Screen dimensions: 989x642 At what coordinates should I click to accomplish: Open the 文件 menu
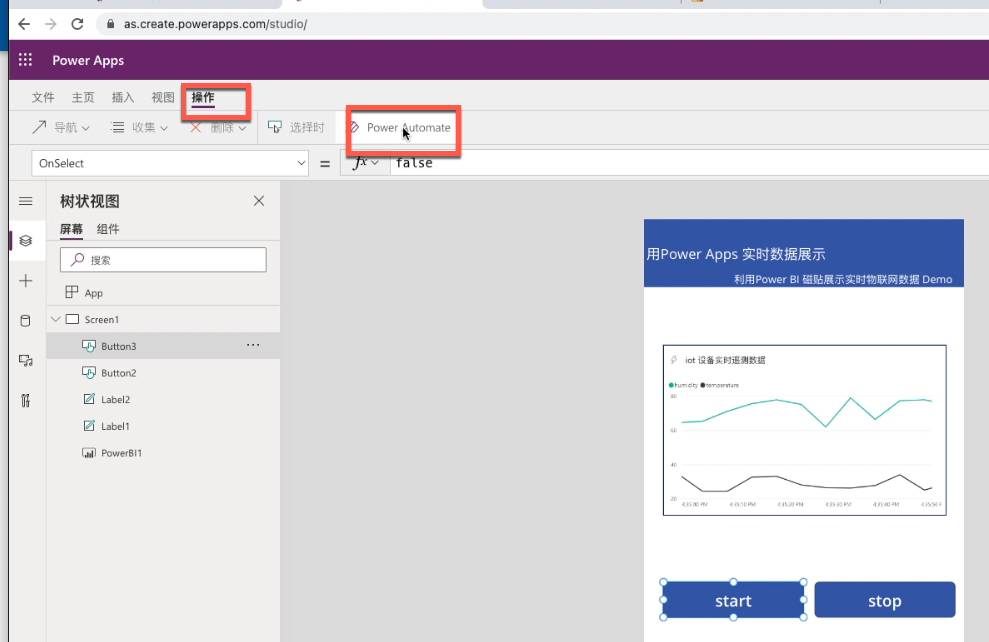click(x=43, y=97)
